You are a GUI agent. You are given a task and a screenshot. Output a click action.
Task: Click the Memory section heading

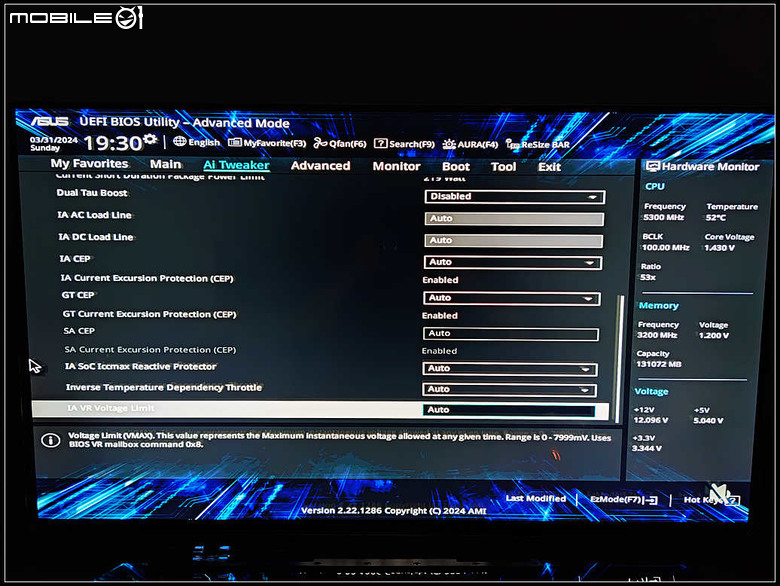(659, 305)
